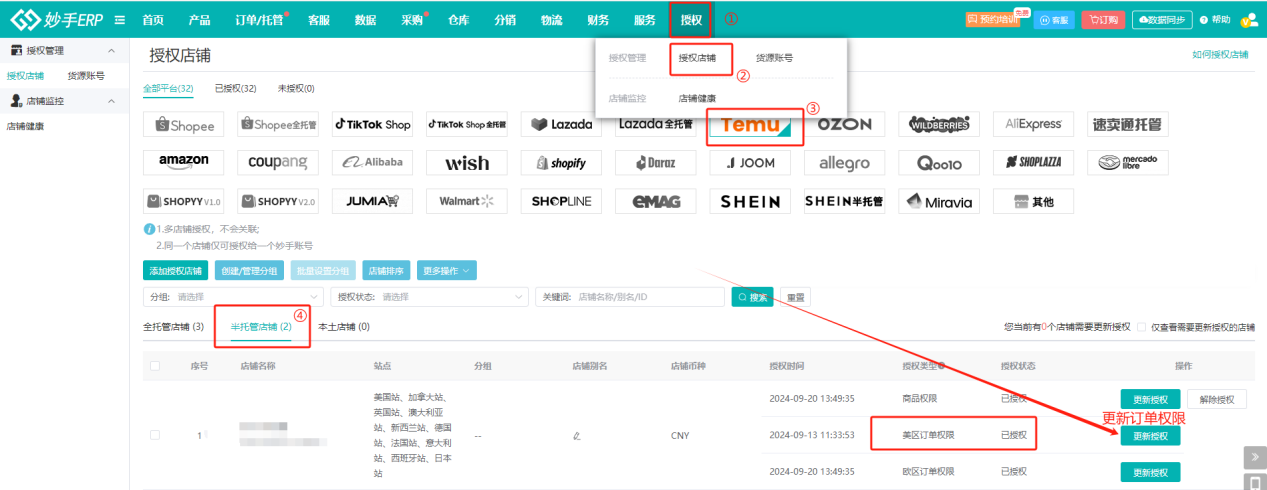
Task: Choose the Coupang platform logo
Action: pos(278,162)
